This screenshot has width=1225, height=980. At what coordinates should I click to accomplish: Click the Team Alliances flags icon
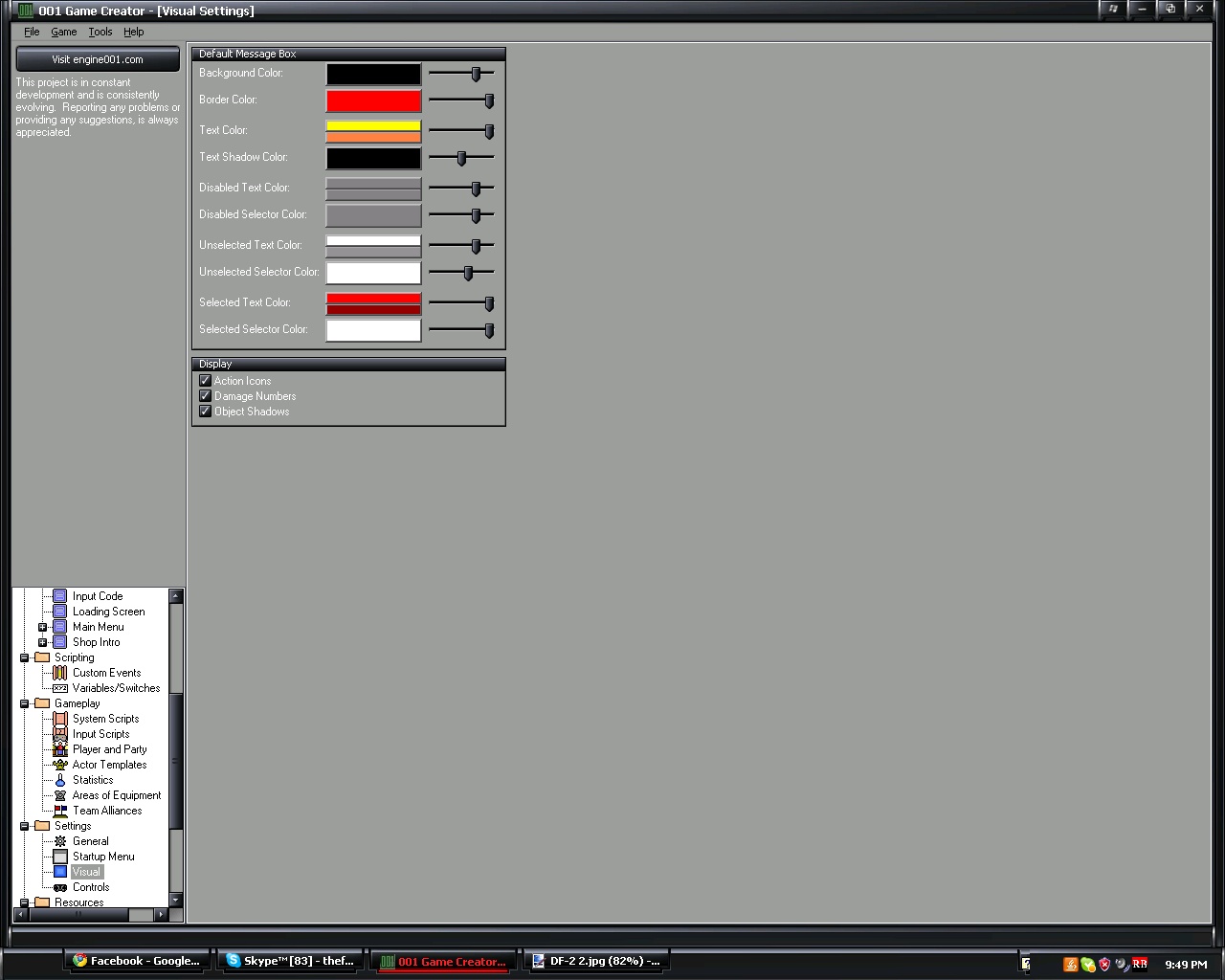60,811
